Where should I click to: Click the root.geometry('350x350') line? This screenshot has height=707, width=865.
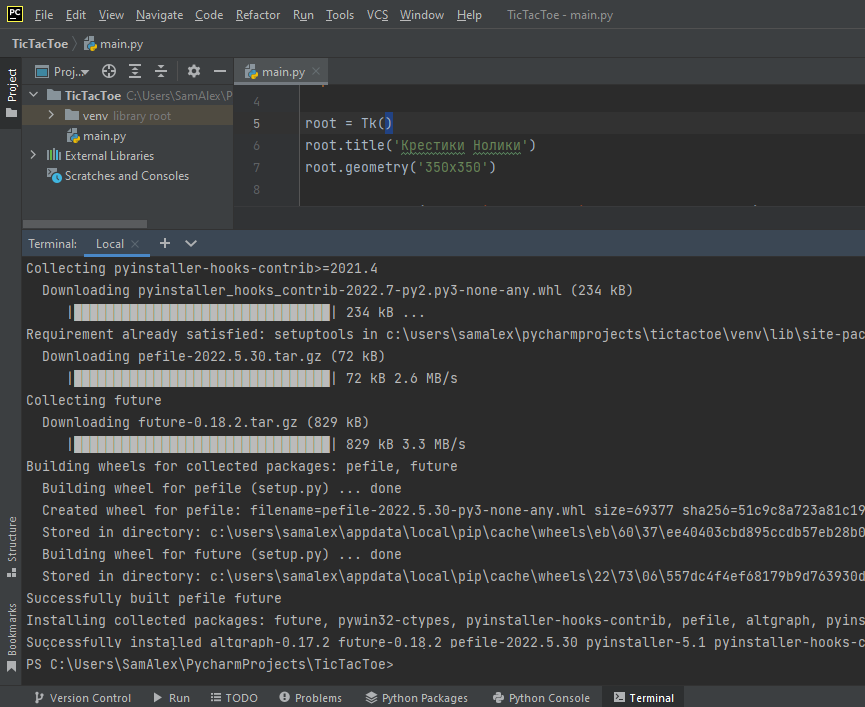401,167
